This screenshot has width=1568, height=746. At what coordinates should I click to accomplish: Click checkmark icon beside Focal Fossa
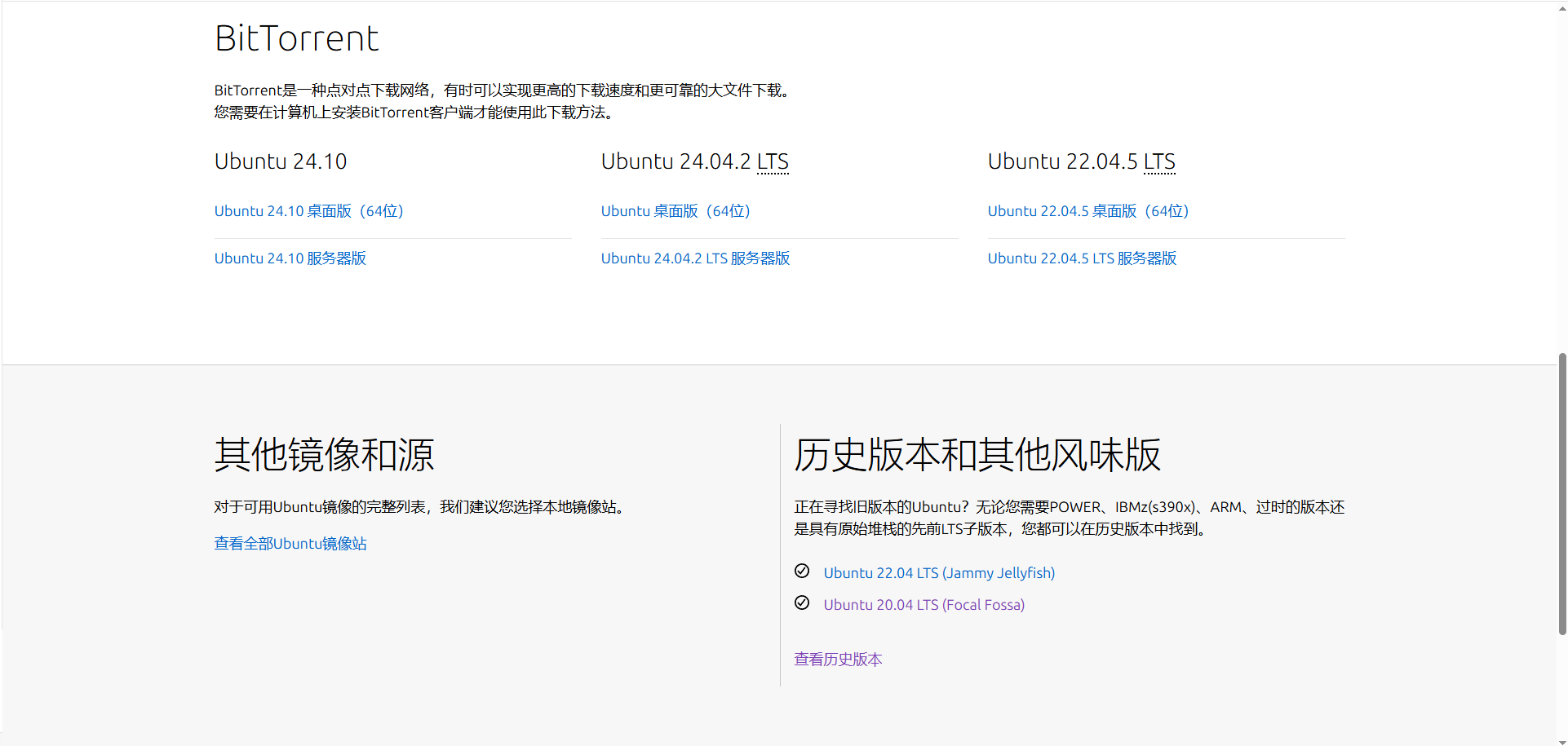[802, 603]
